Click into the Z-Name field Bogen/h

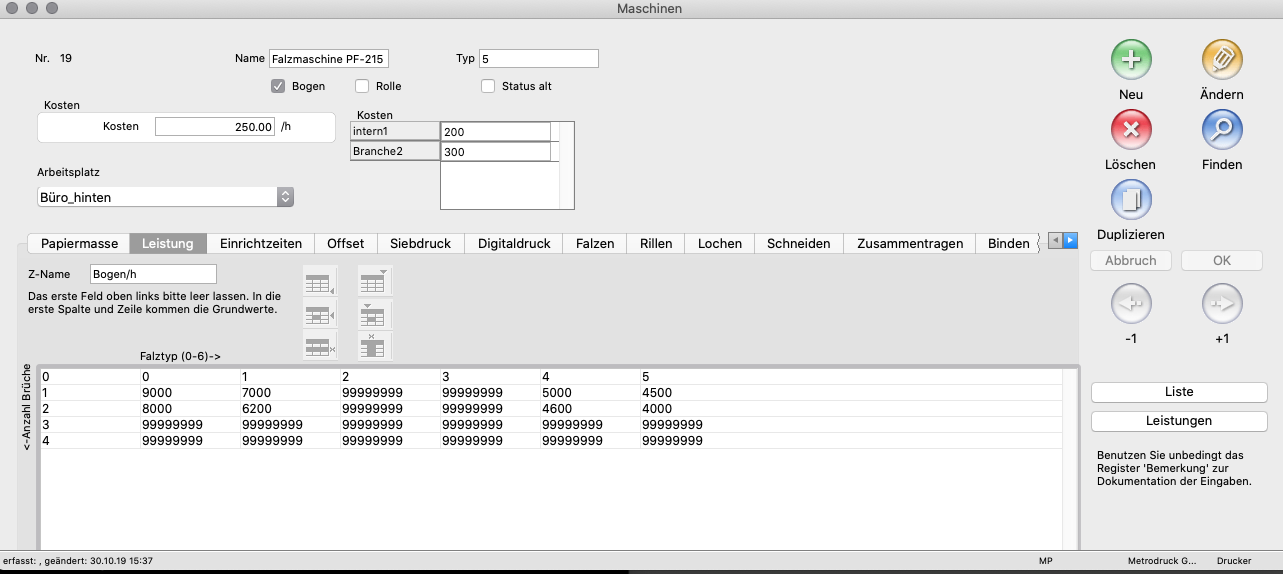click(x=152, y=274)
